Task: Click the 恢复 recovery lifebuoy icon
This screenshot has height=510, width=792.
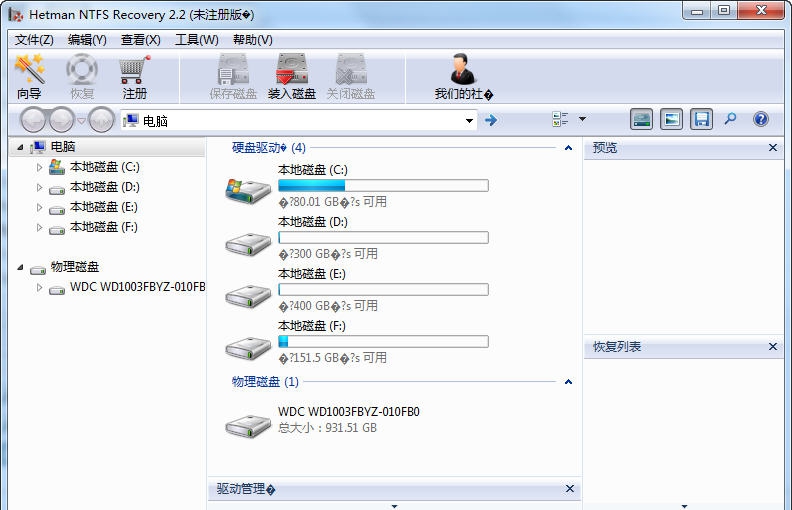Action: pyautogui.click(x=82, y=69)
